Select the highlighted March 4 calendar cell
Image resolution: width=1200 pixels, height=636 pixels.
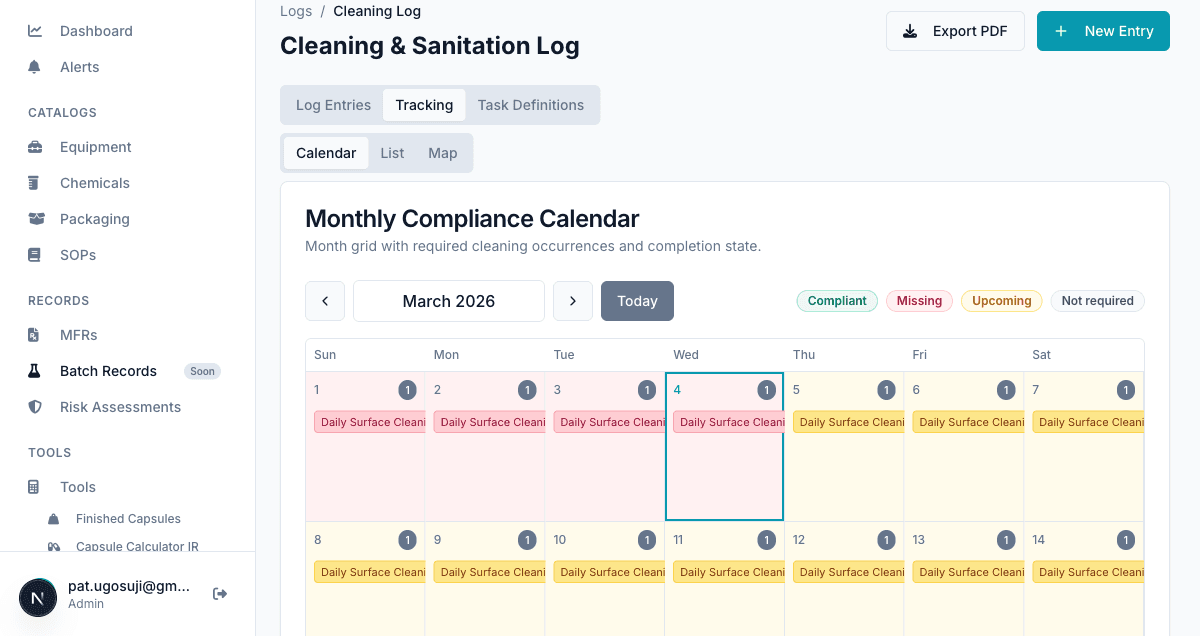(x=724, y=480)
